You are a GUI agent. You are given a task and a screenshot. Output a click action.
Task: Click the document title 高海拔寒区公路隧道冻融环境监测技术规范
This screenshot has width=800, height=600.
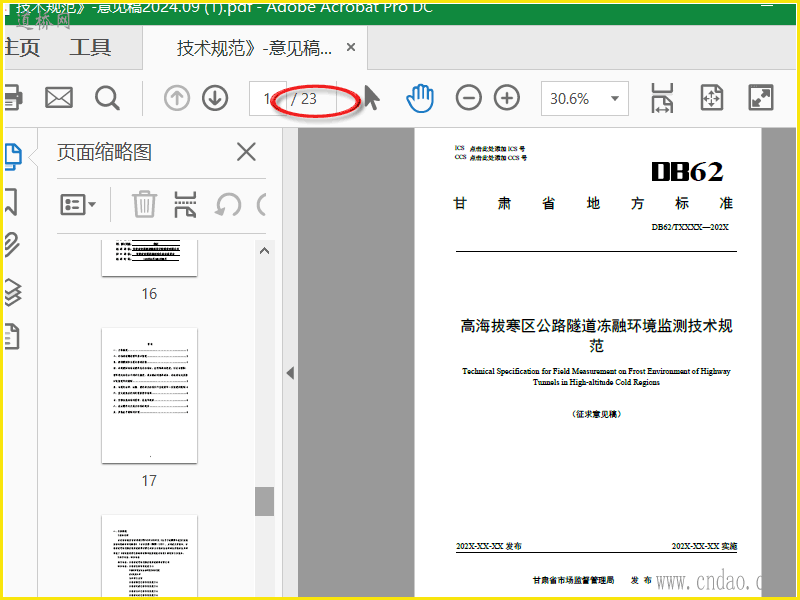[596, 335]
